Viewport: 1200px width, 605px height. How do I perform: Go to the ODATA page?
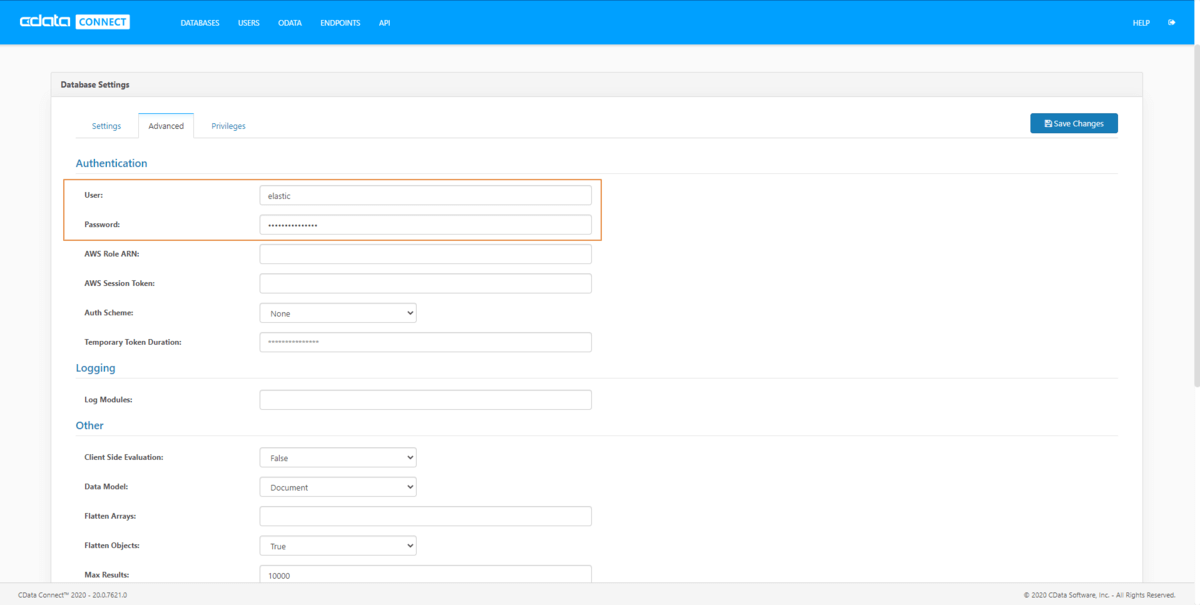click(290, 23)
